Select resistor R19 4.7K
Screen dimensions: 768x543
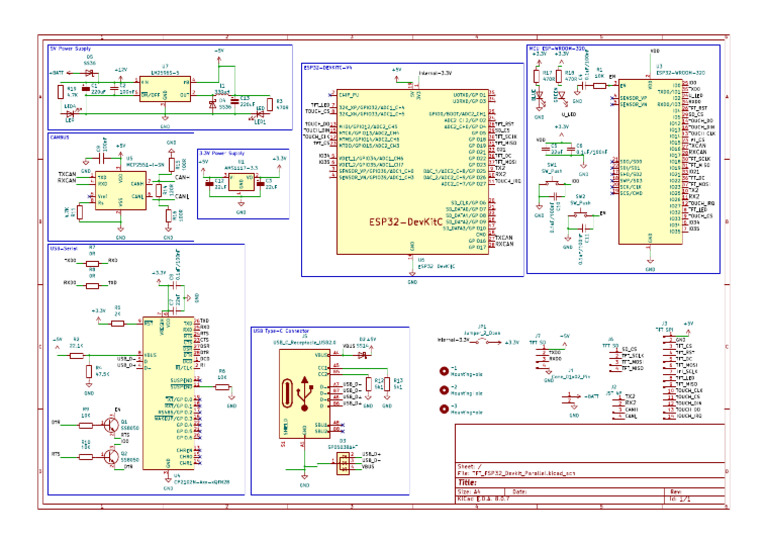[x=61, y=92]
